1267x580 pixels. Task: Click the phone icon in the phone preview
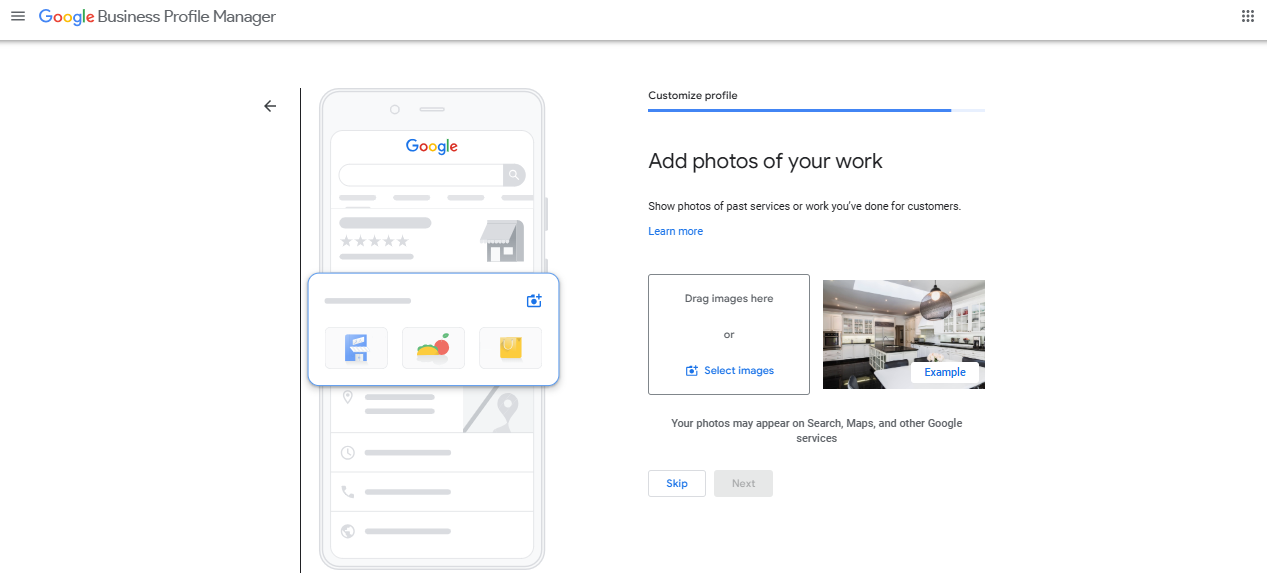point(347,491)
